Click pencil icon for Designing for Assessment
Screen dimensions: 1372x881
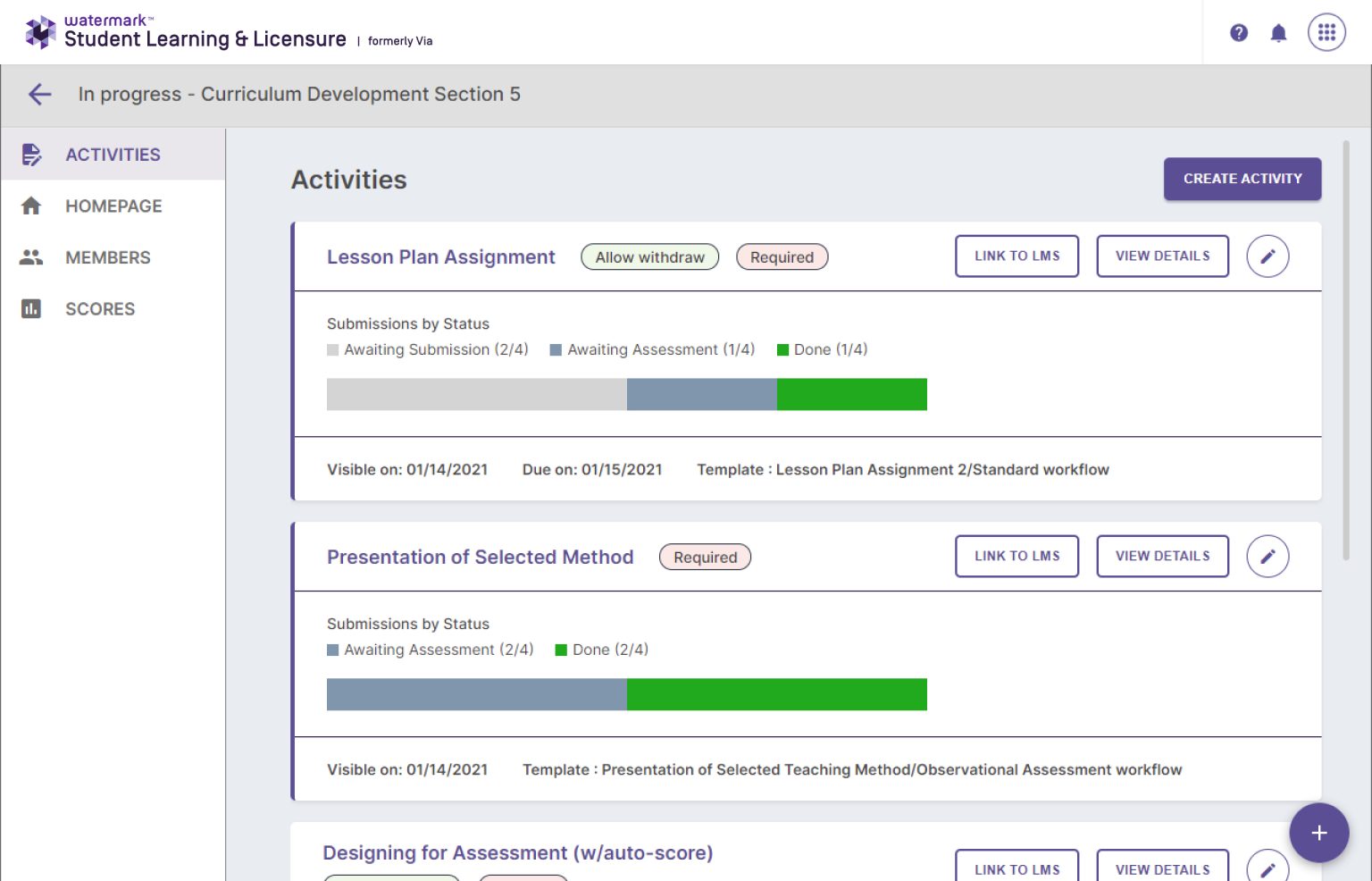1267,866
